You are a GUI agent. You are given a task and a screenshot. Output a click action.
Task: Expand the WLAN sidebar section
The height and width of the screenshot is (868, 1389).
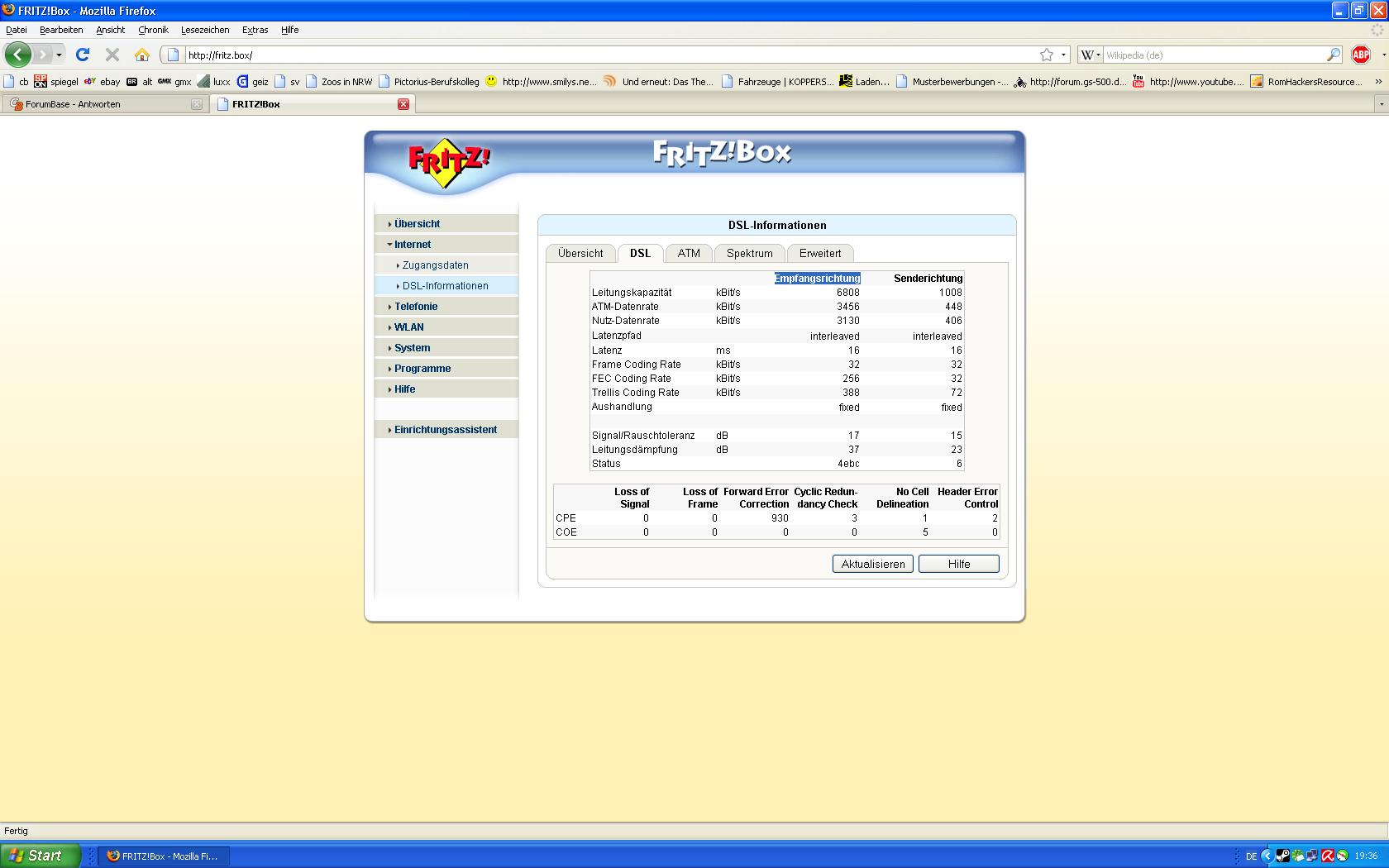(x=446, y=327)
